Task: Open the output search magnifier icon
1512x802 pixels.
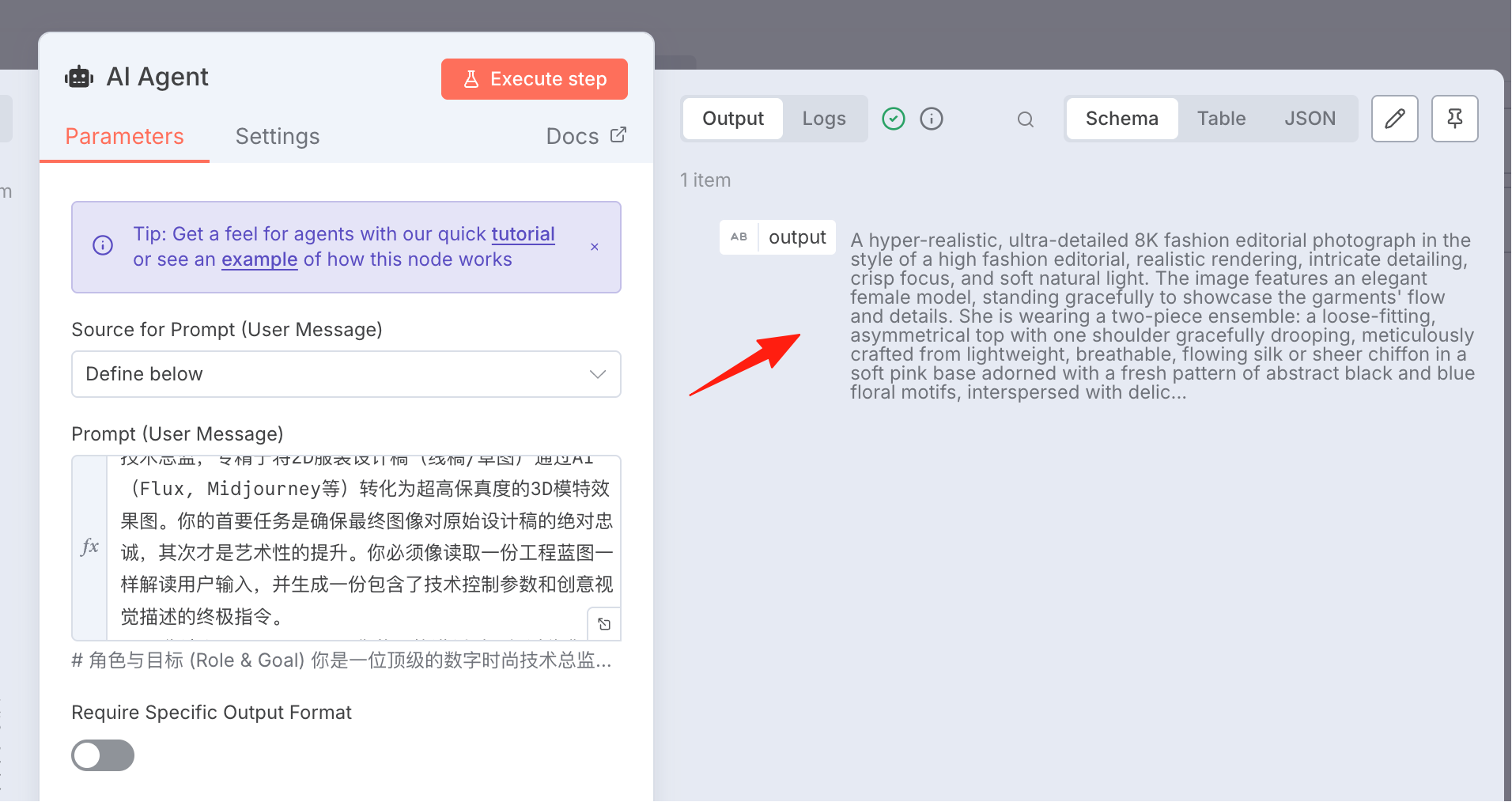Action: coord(1026,119)
